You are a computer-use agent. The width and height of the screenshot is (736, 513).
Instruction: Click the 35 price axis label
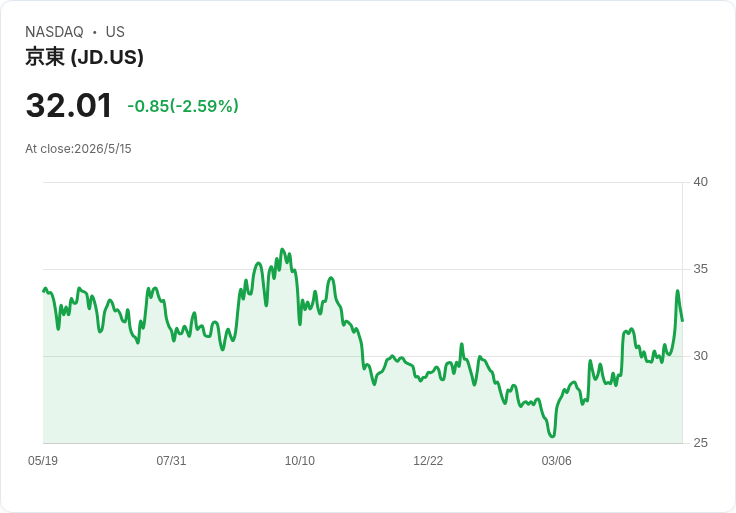pyautogui.click(x=700, y=269)
